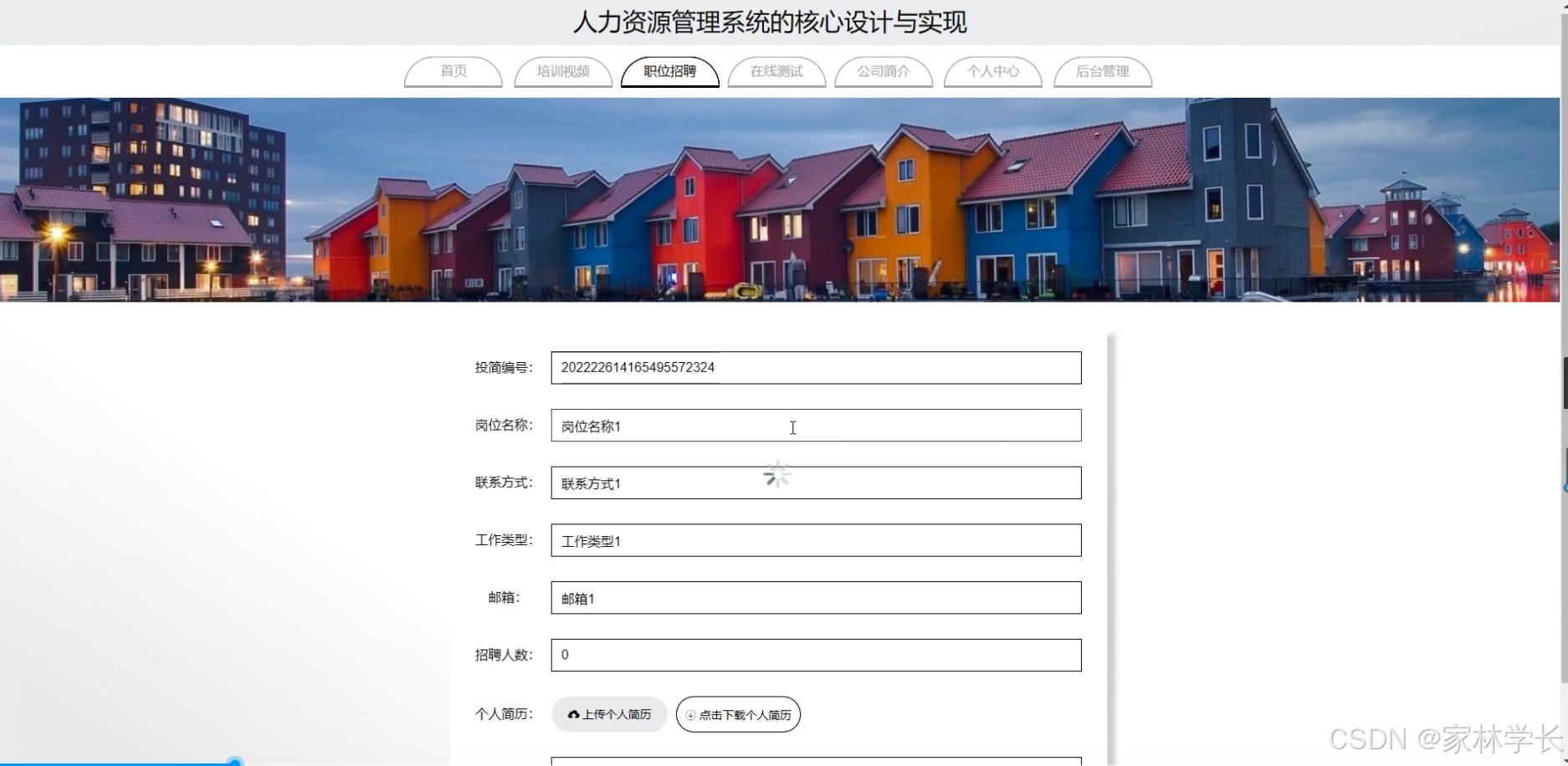The height and width of the screenshot is (766, 1568).
Task: Select the 职位招聘 tab
Action: (669, 71)
